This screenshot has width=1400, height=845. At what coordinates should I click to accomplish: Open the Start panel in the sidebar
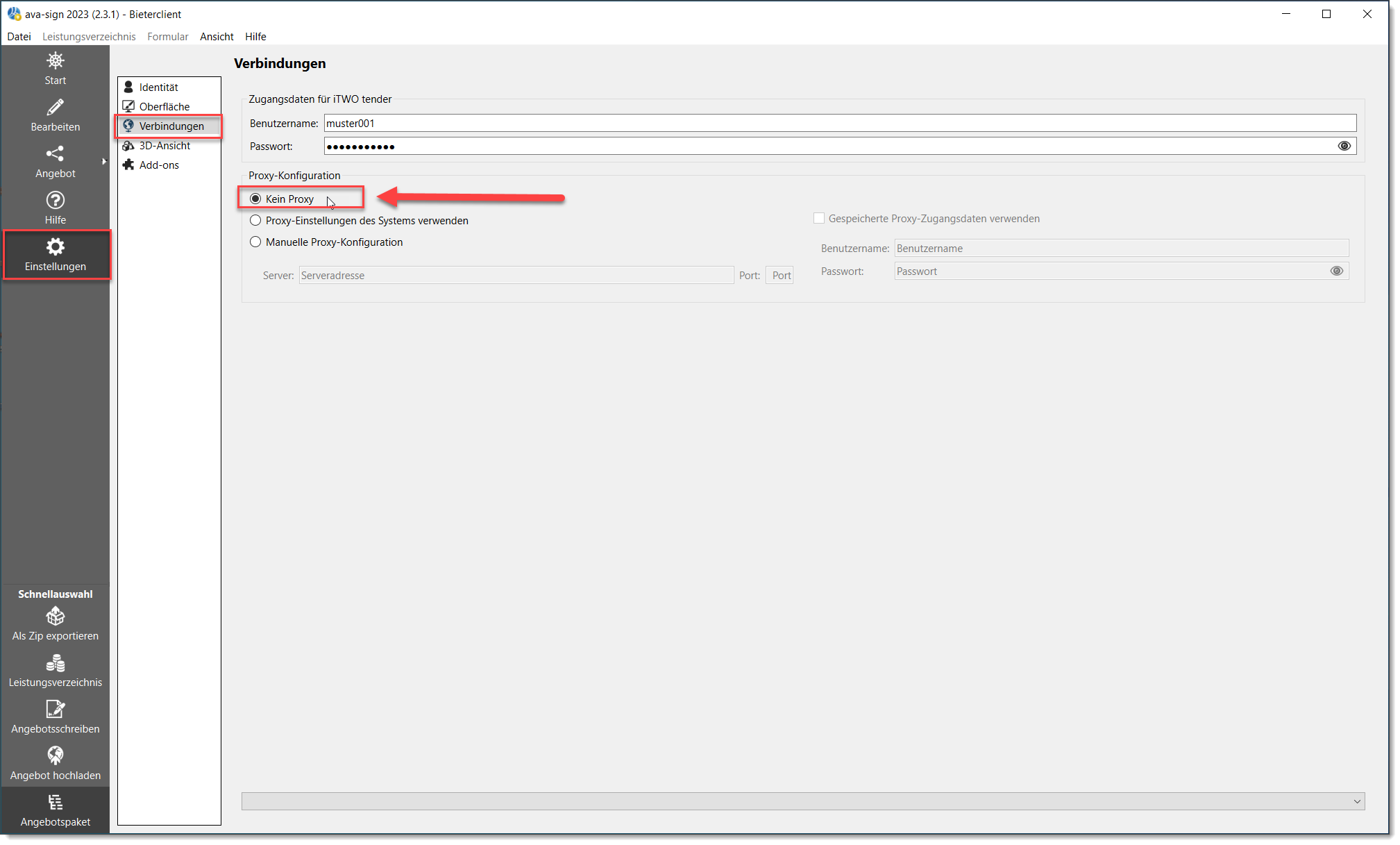pos(55,67)
